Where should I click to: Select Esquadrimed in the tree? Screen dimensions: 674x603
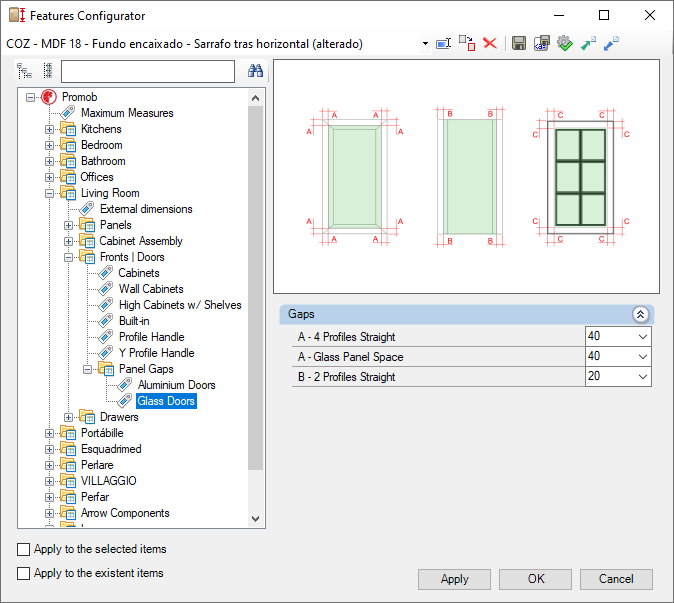pos(111,449)
